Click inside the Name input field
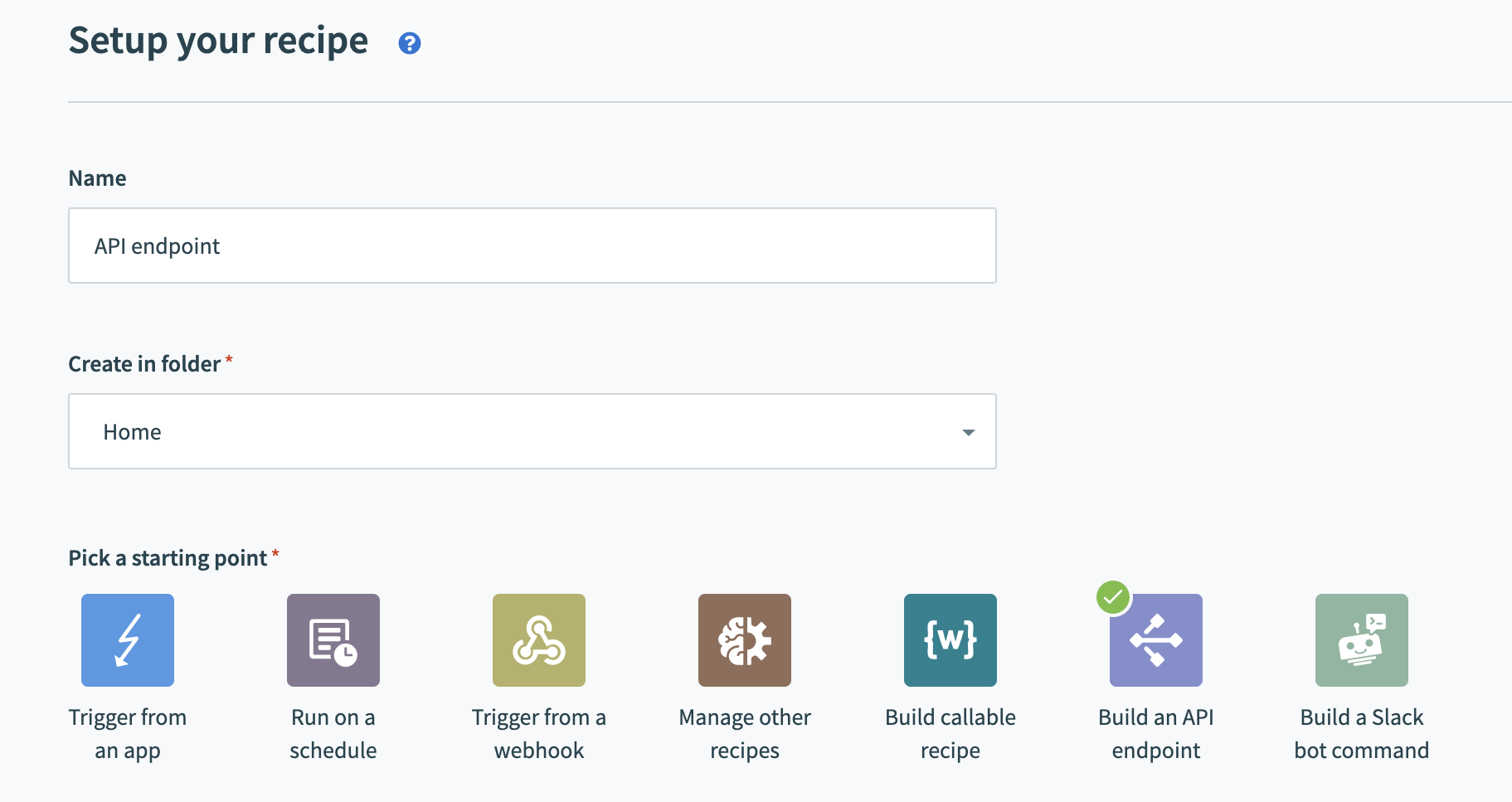This screenshot has height=802, width=1512. click(532, 245)
